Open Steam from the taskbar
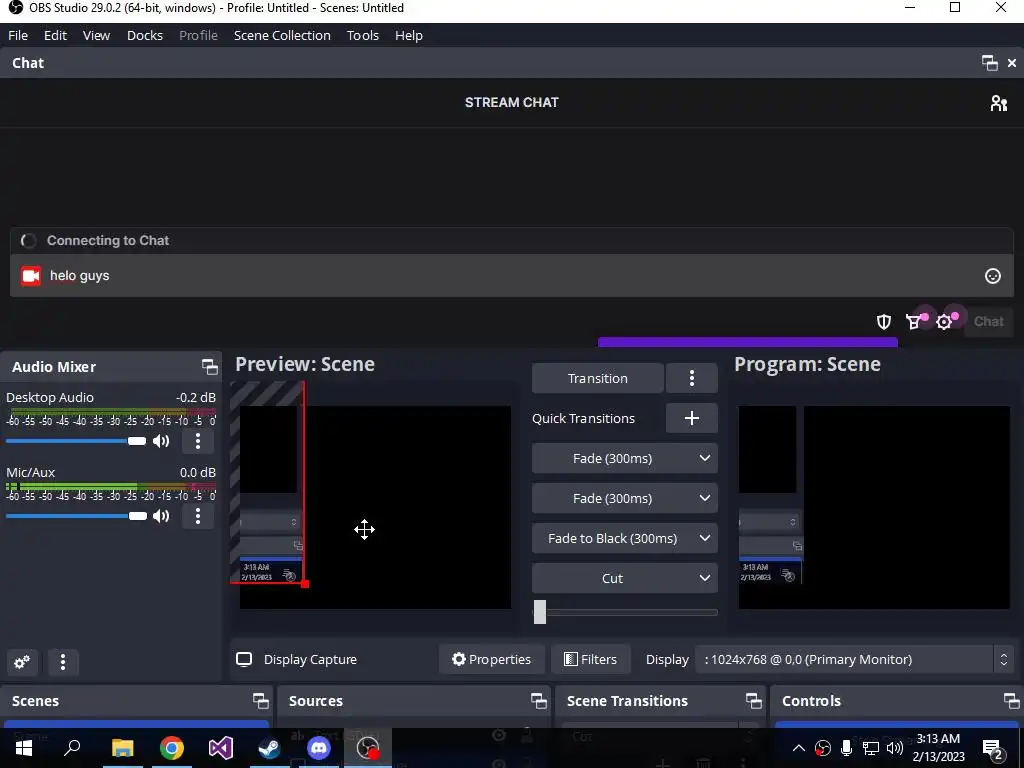Screen dimensions: 1024x768 [x=270, y=747]
